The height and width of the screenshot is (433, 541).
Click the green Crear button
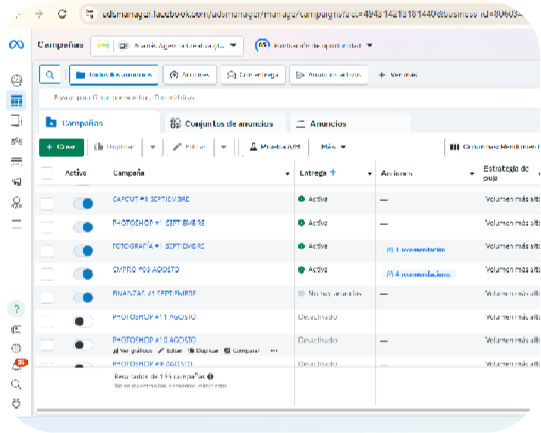click(61, 147)
